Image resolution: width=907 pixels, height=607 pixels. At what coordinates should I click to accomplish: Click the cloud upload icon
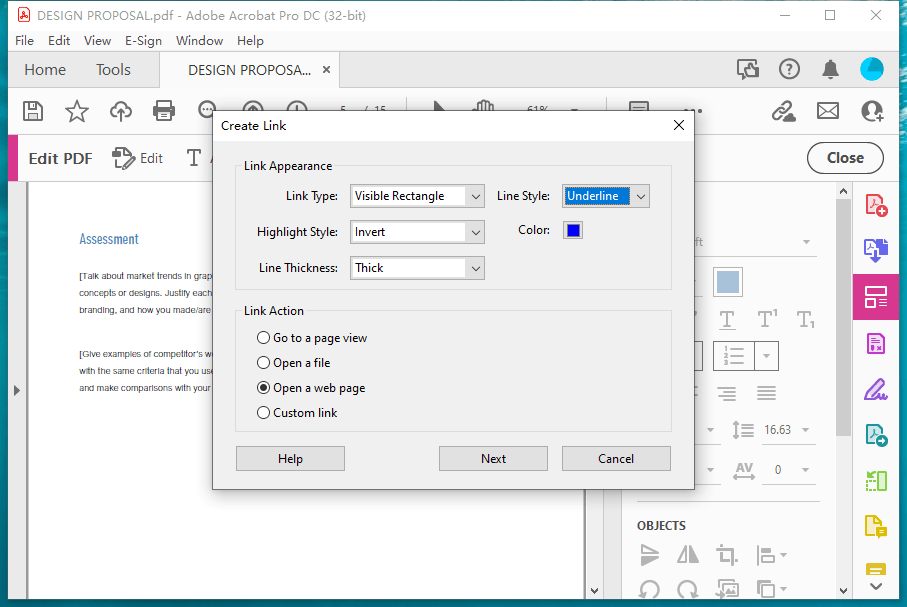pos(120,111)
